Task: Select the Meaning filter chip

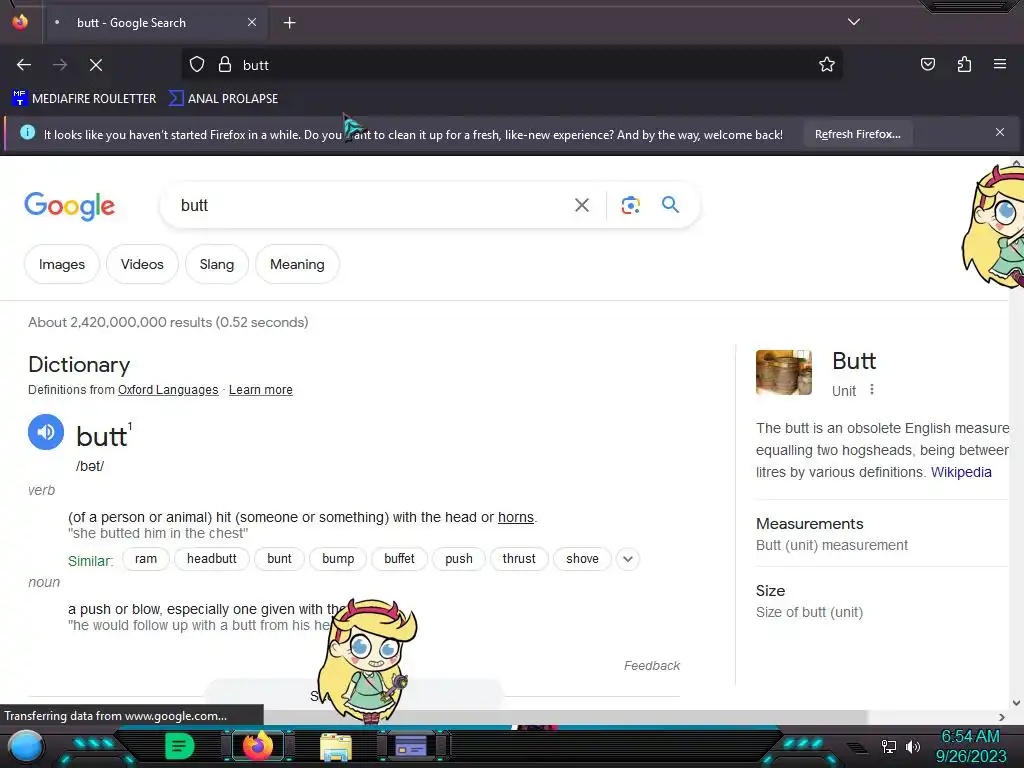Action: pyautogui.click(x=297, y=264)
